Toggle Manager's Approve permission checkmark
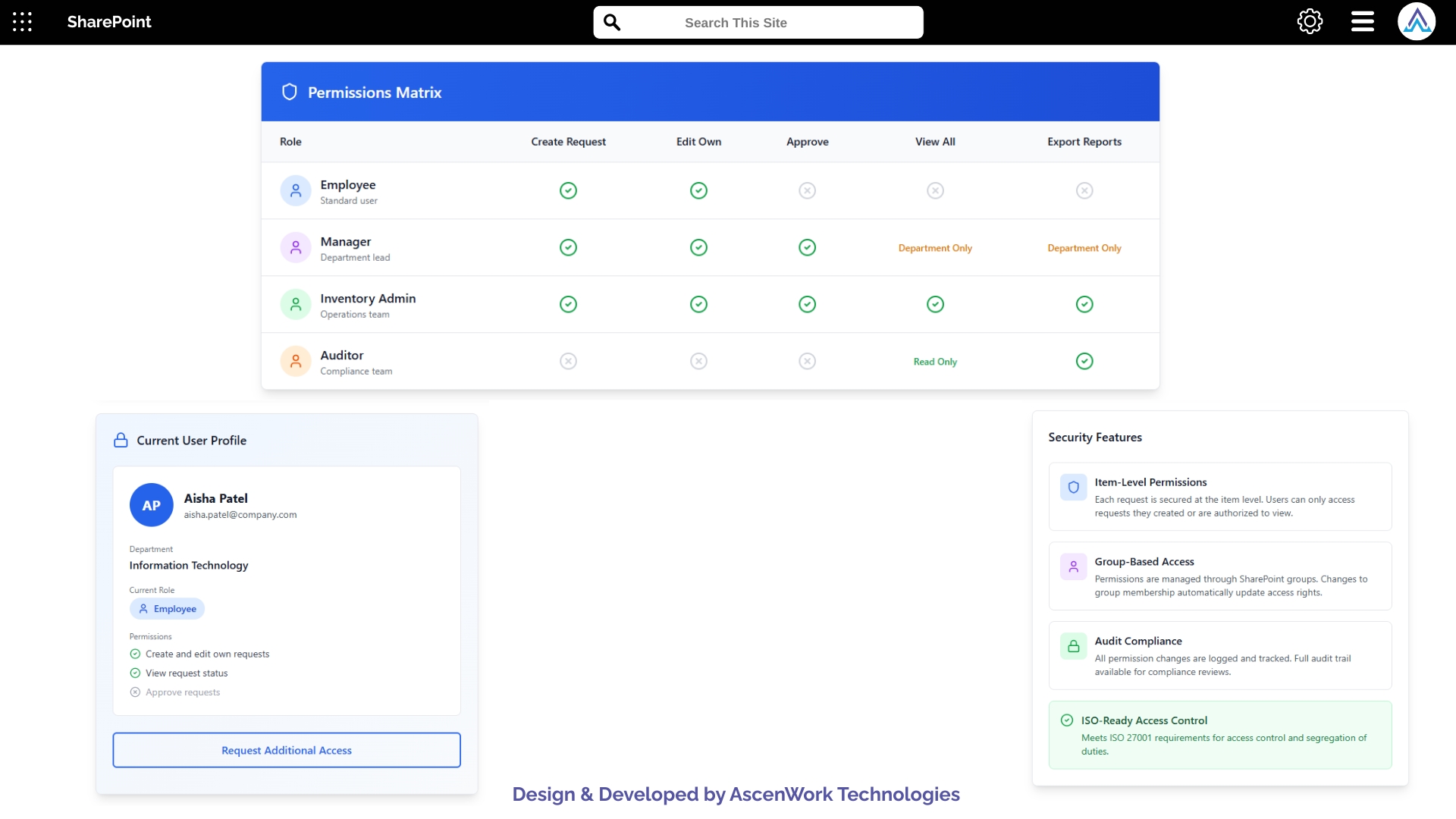 [x=807, y=247]
